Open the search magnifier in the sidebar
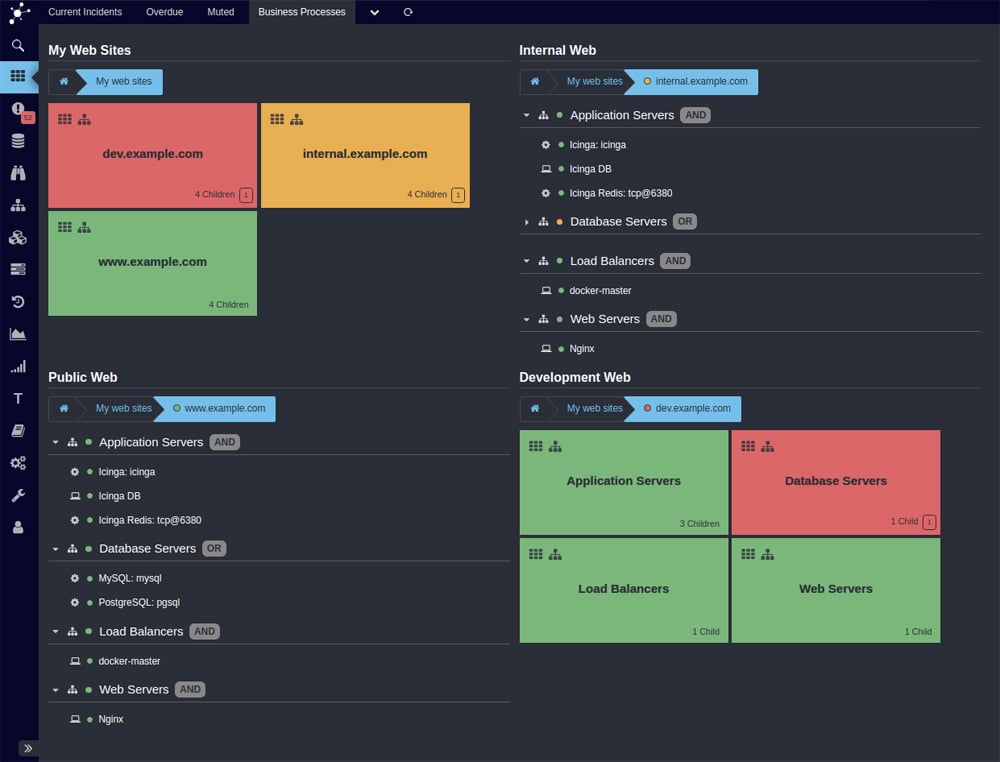Image resolution: width=1000 pixels, height=762 pixels. pos(18,45)
